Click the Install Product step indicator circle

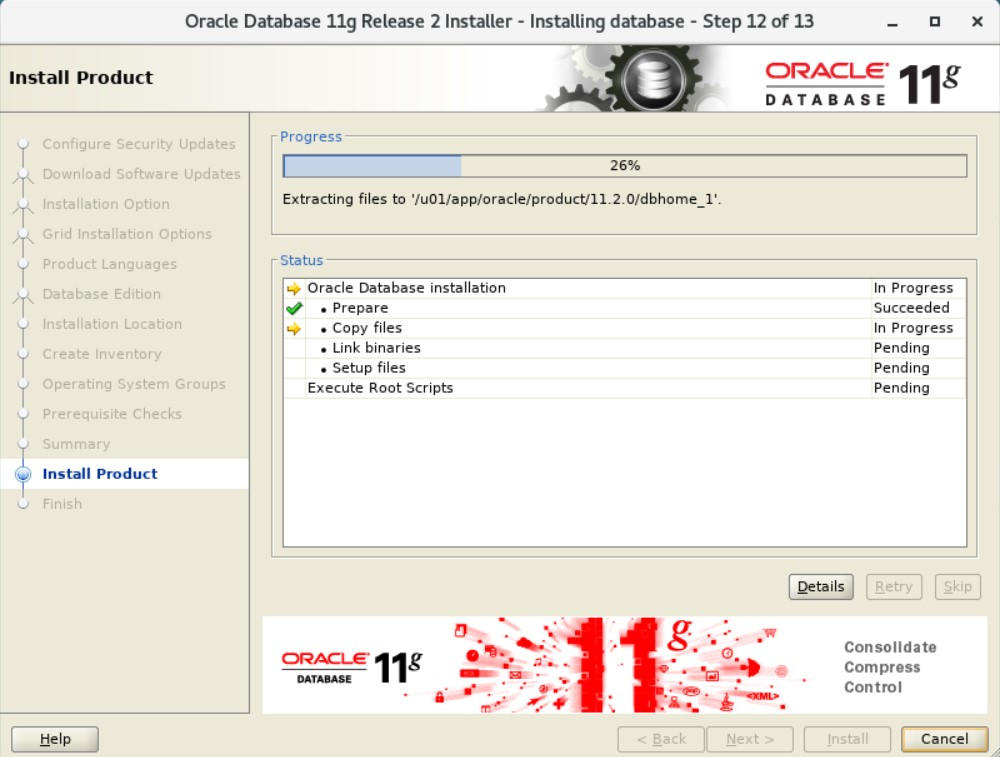click(x=23, y=474)
